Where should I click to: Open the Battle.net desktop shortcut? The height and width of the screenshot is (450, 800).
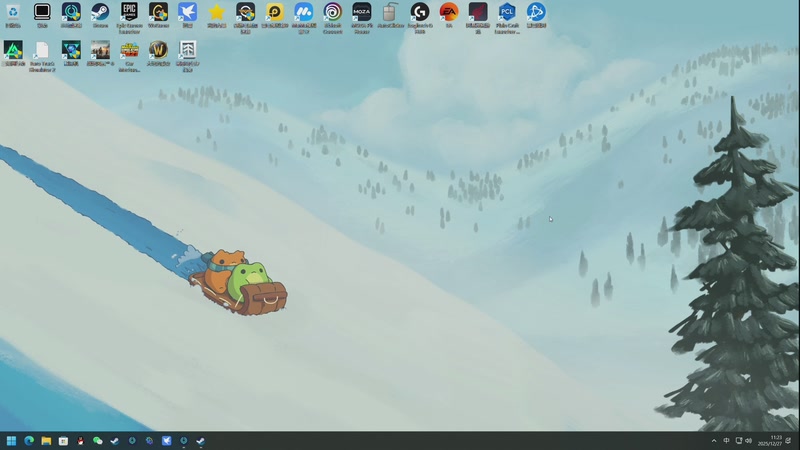[x=536, y=15]
